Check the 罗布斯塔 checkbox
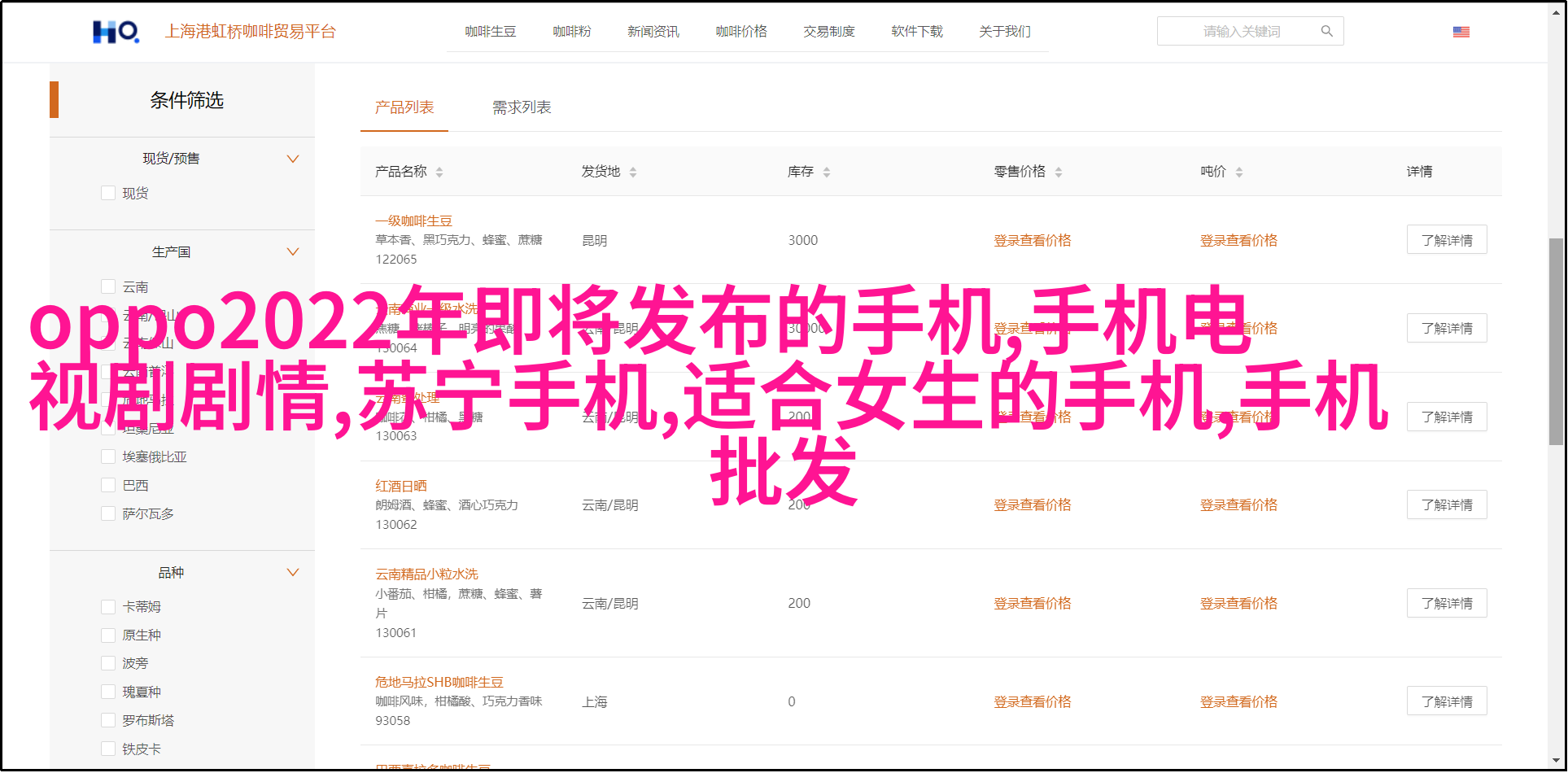Viewport: 1568px width, 773px height. [x=108, y=720]
